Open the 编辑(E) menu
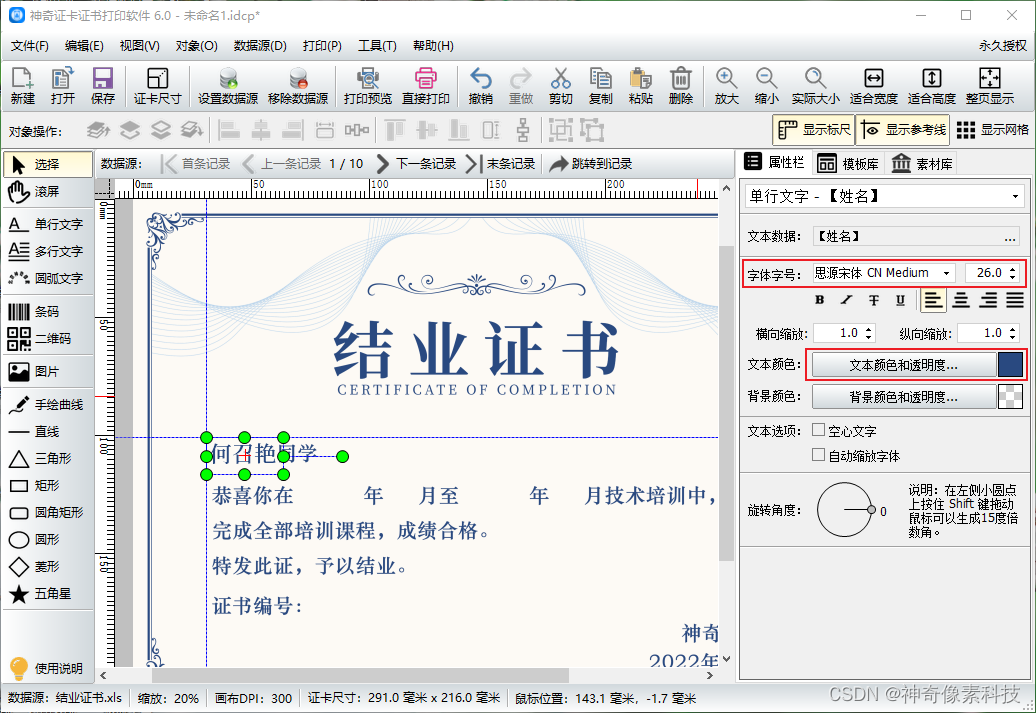Viewport: 1036px width, 713px height. 84,46
